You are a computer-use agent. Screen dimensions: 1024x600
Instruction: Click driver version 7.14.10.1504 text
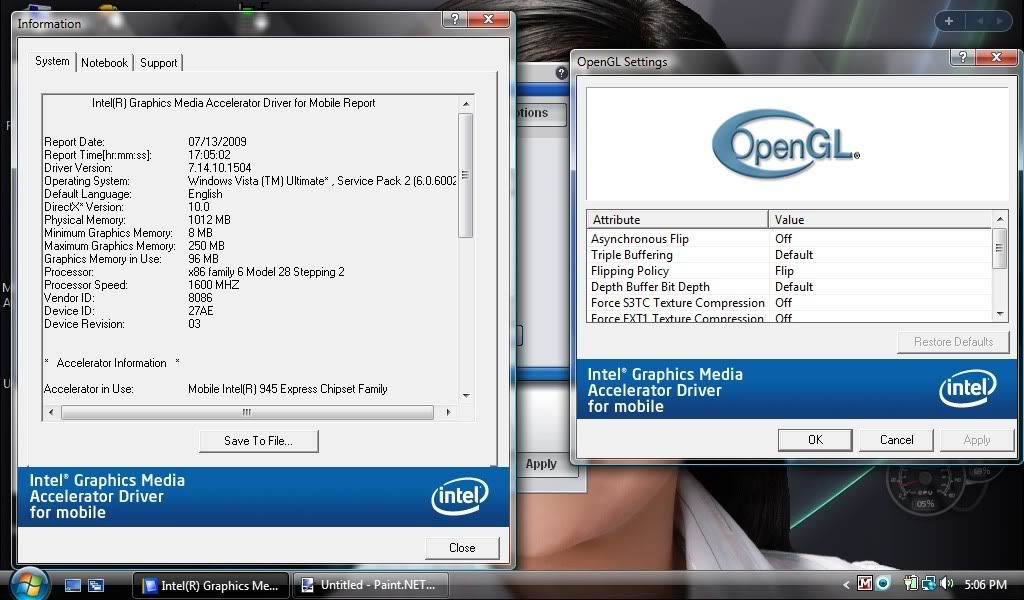coord(219,168)
